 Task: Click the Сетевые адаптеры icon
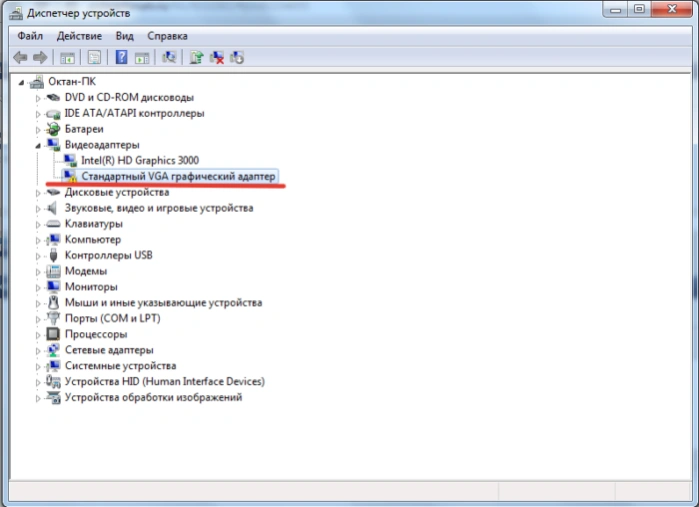(x=53, y=350)
